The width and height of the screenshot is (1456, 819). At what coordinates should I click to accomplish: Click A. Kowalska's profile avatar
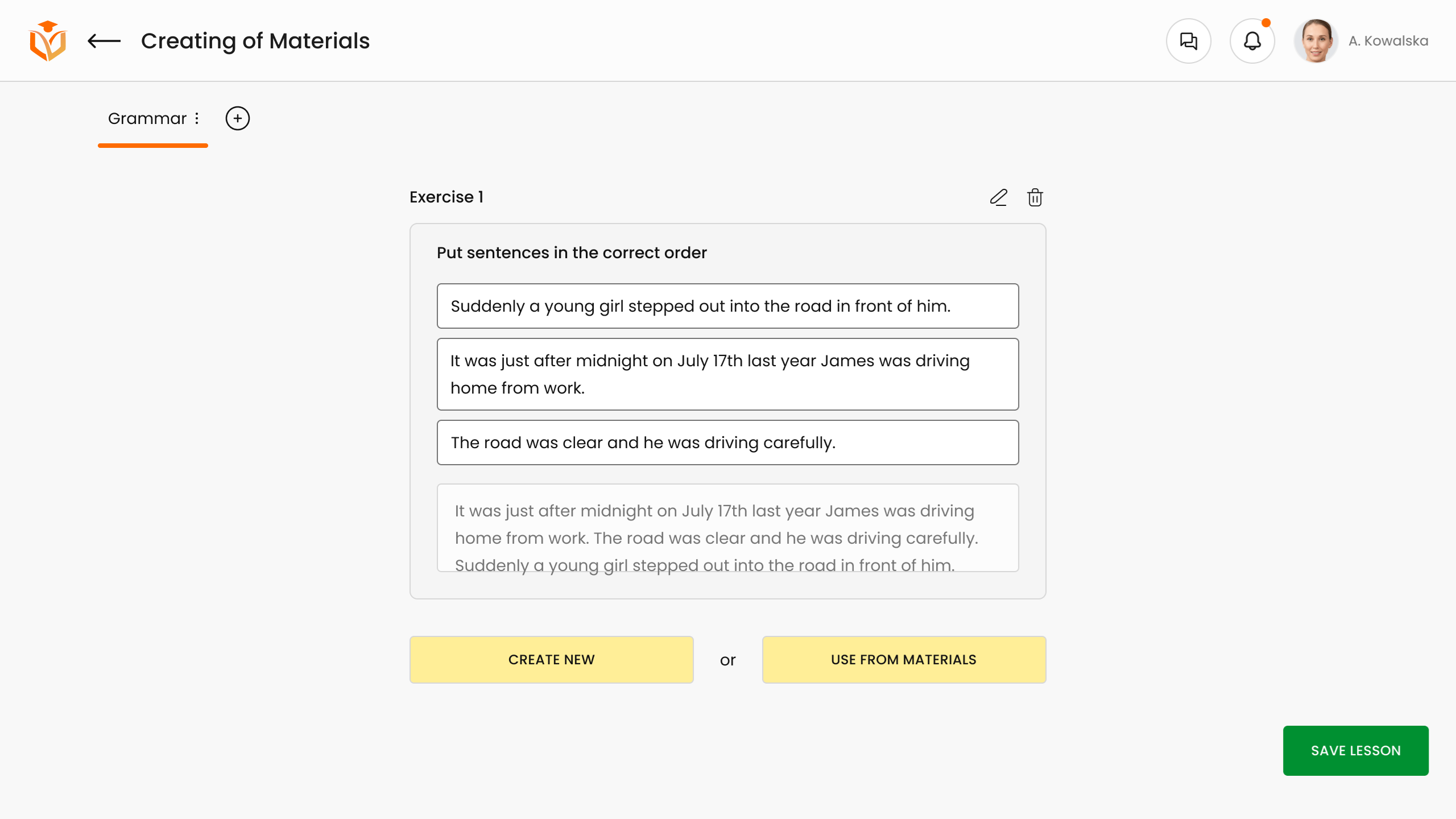(x=1316, y=41)
